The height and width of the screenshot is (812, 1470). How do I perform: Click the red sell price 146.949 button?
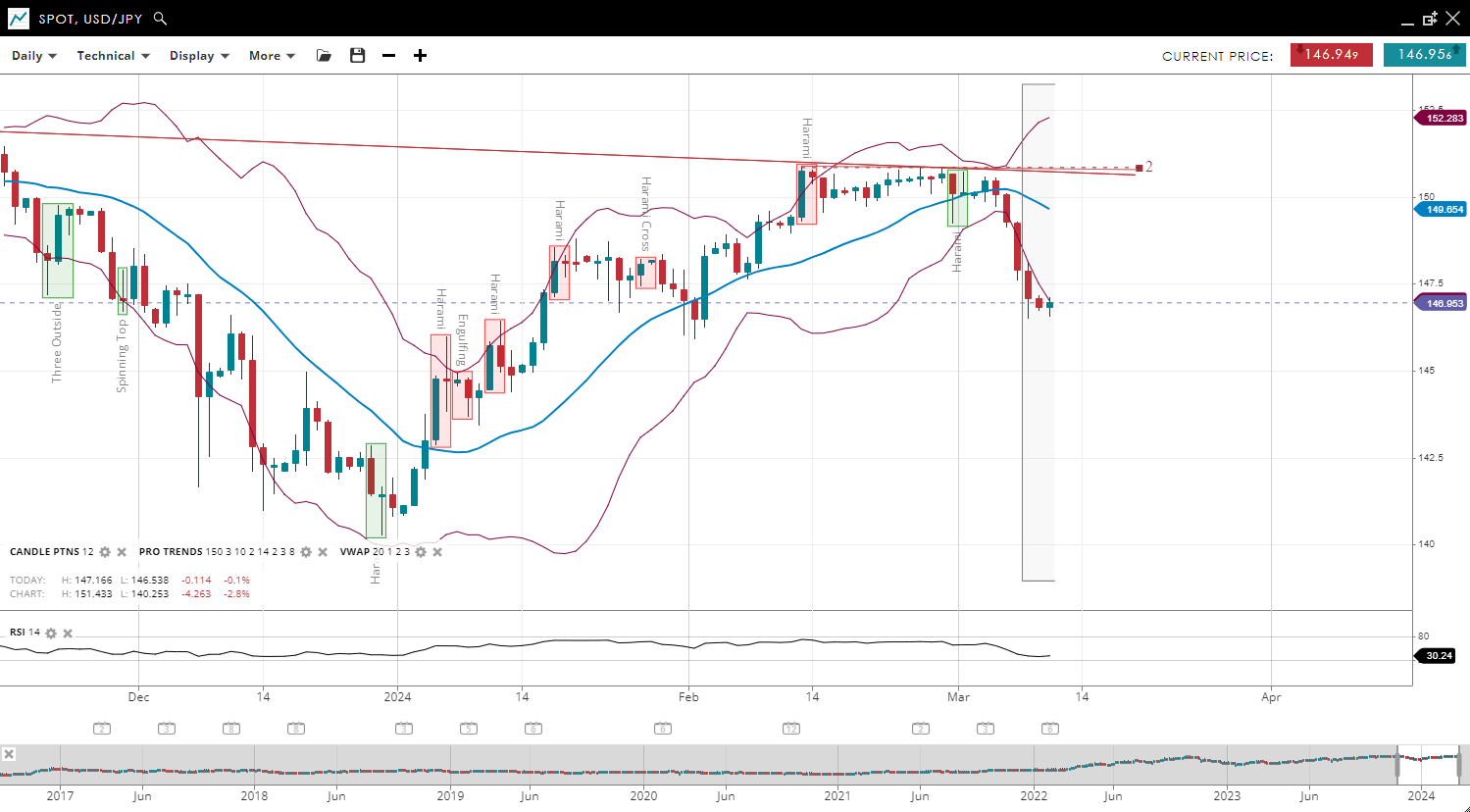pyautogui.click(x=1331, y=55)
